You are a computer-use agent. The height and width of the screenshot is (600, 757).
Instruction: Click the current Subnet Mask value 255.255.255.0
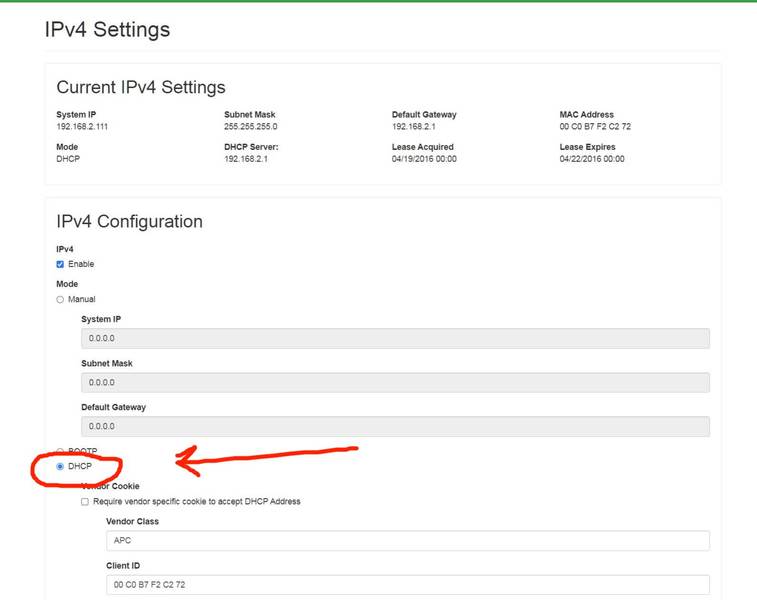(x=251, y=126)
